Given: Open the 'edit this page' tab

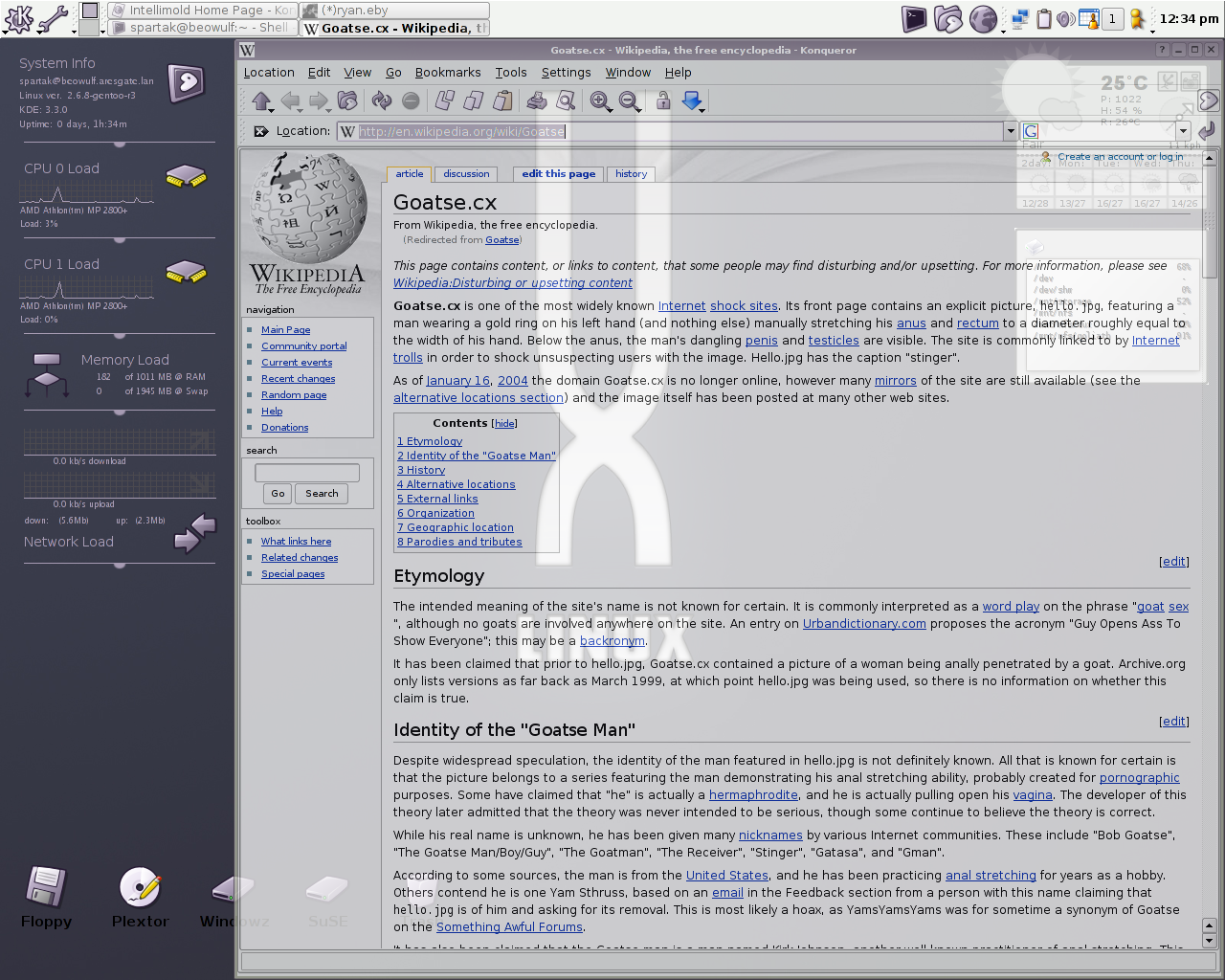Looking at the screenshot, I should [x=559, y=174].
